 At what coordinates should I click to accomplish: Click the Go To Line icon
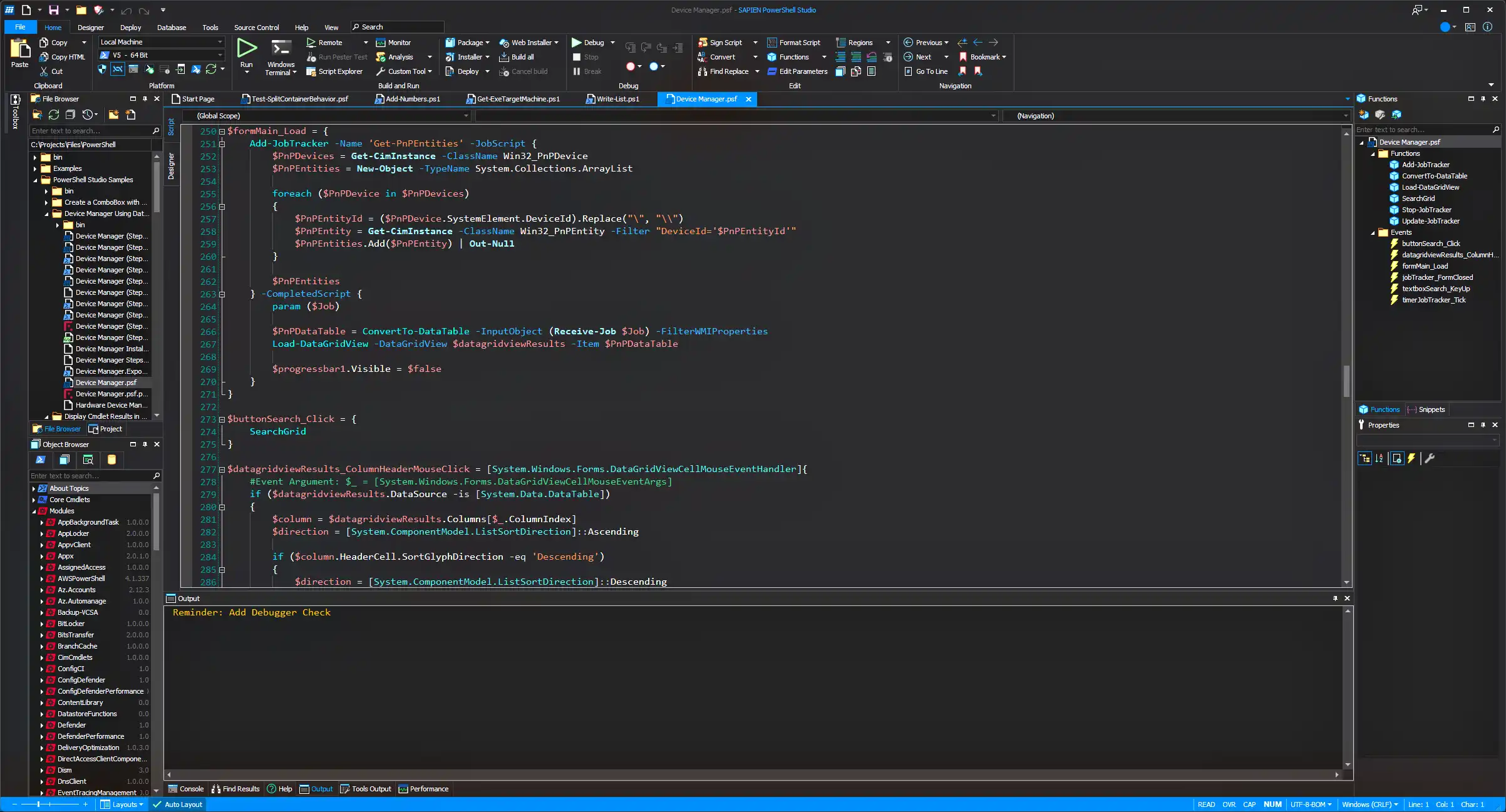tap(908, 71)
